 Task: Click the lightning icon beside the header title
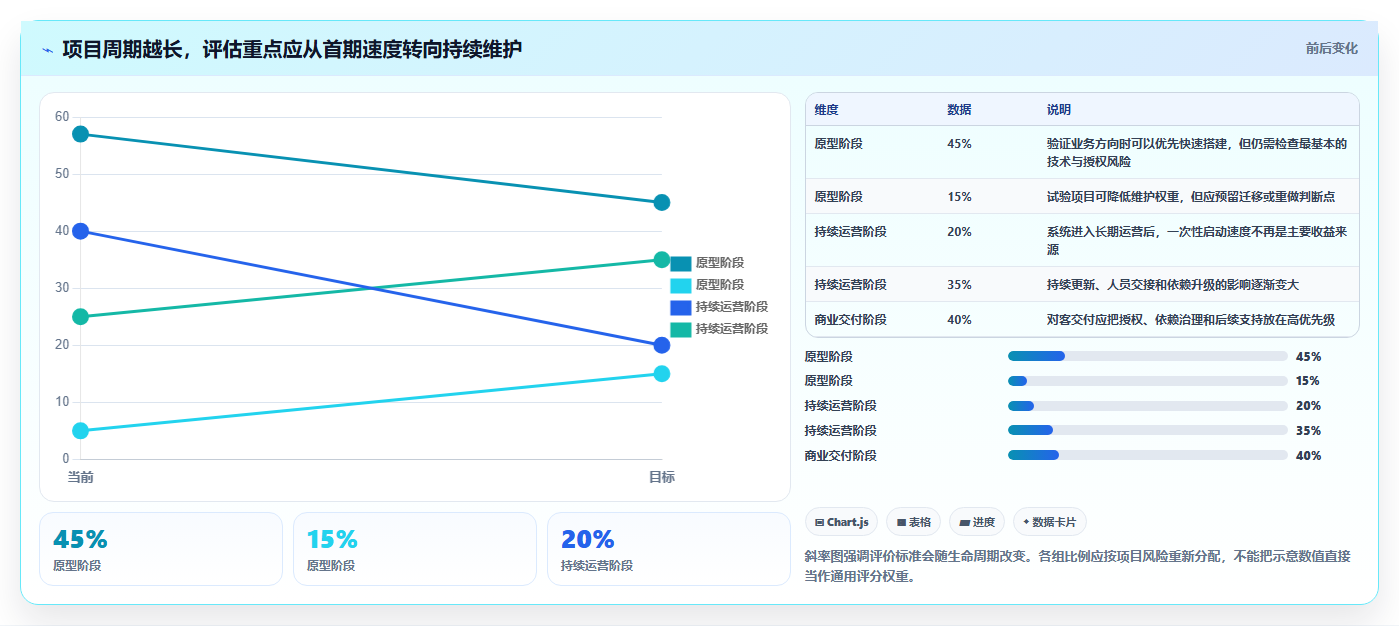47,49
